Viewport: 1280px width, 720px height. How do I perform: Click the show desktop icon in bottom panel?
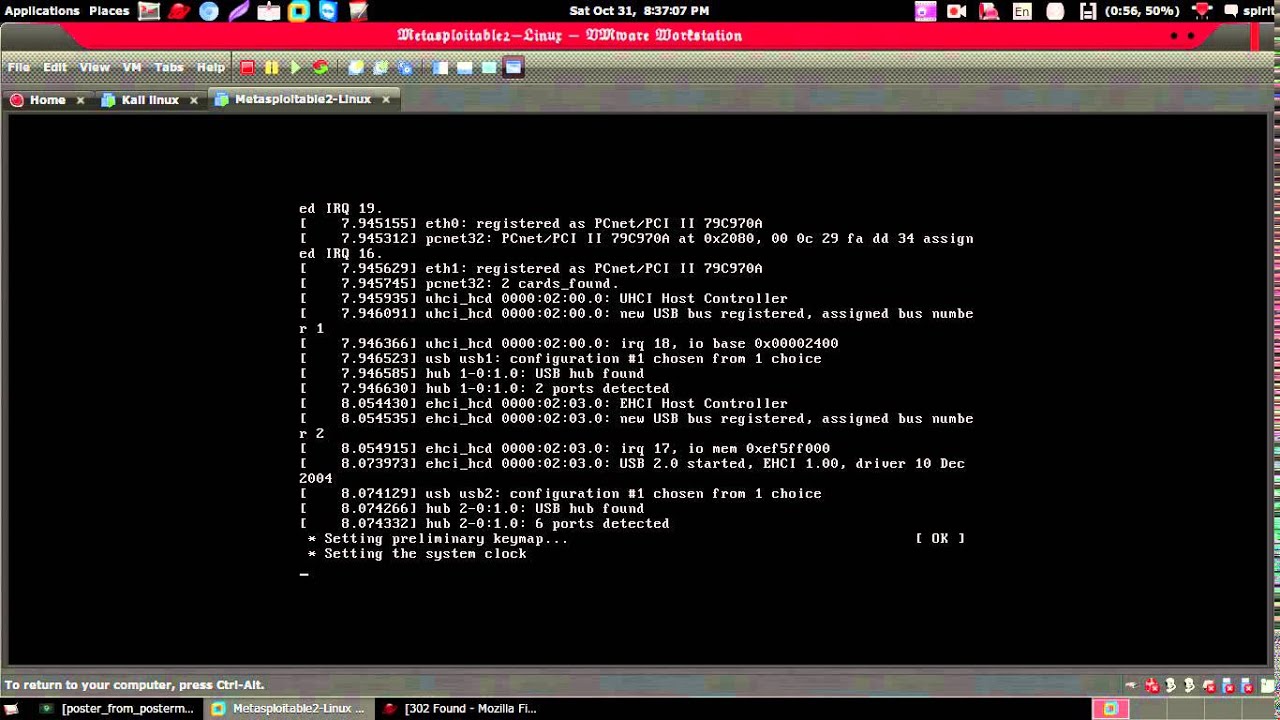coord(13,708)
